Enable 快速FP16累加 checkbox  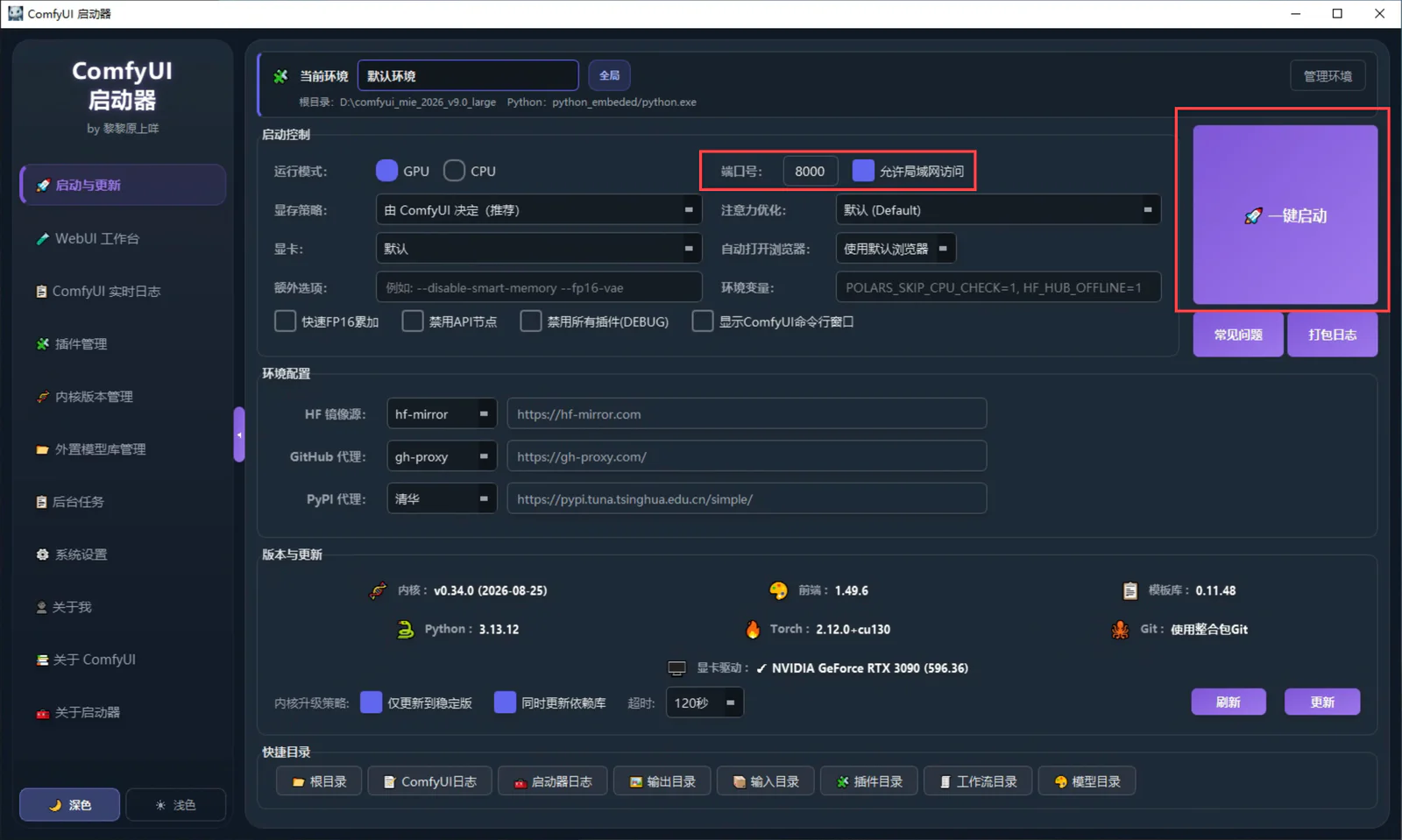click(x=285, y=321)
